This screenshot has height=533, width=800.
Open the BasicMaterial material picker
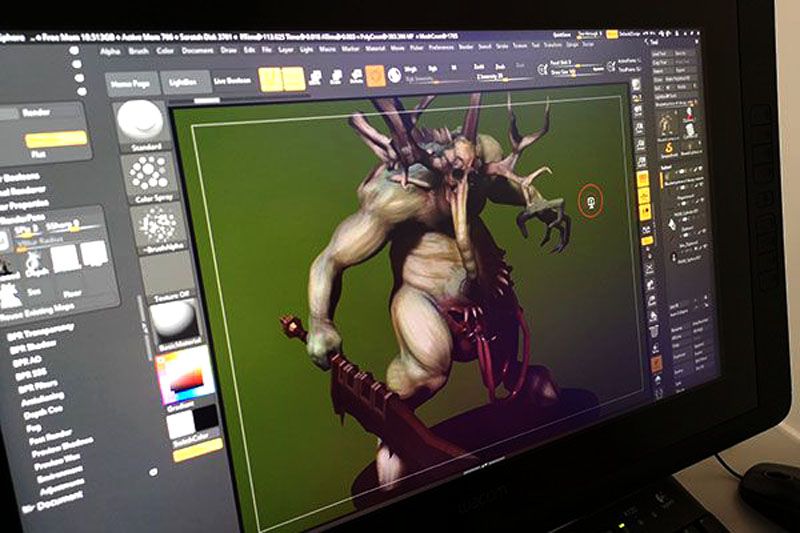[176, 322]
